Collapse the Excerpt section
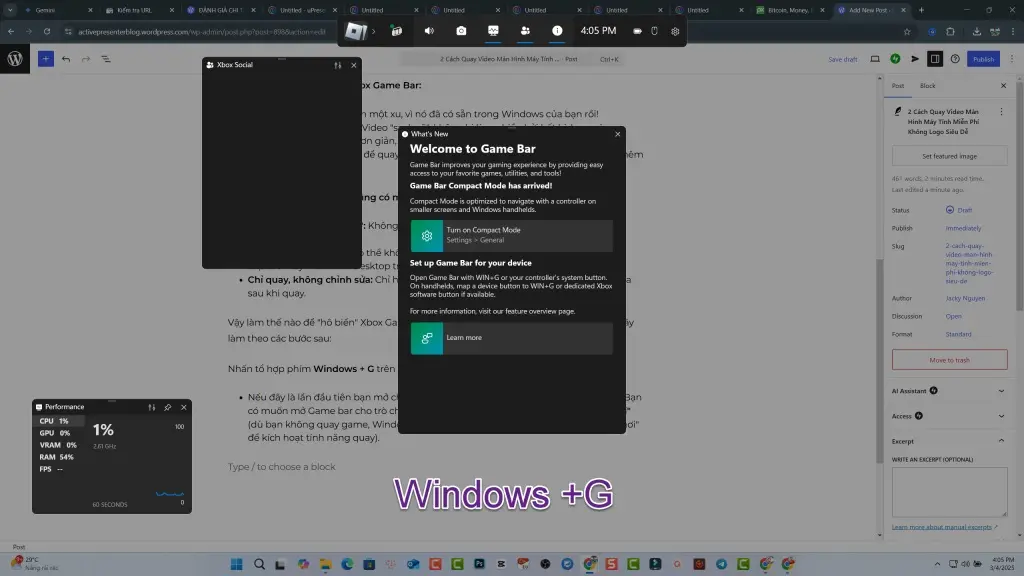Viewport: 1024px width, 576px height. coord(948,441)
